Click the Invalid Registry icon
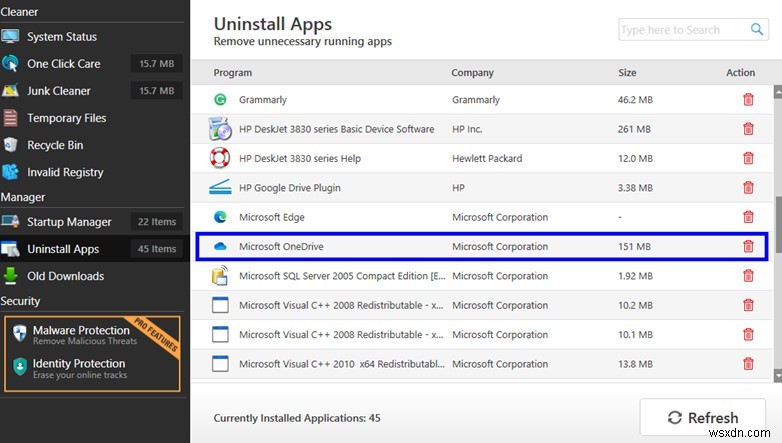Screen dimensions: 782x443 pos(10,172)
